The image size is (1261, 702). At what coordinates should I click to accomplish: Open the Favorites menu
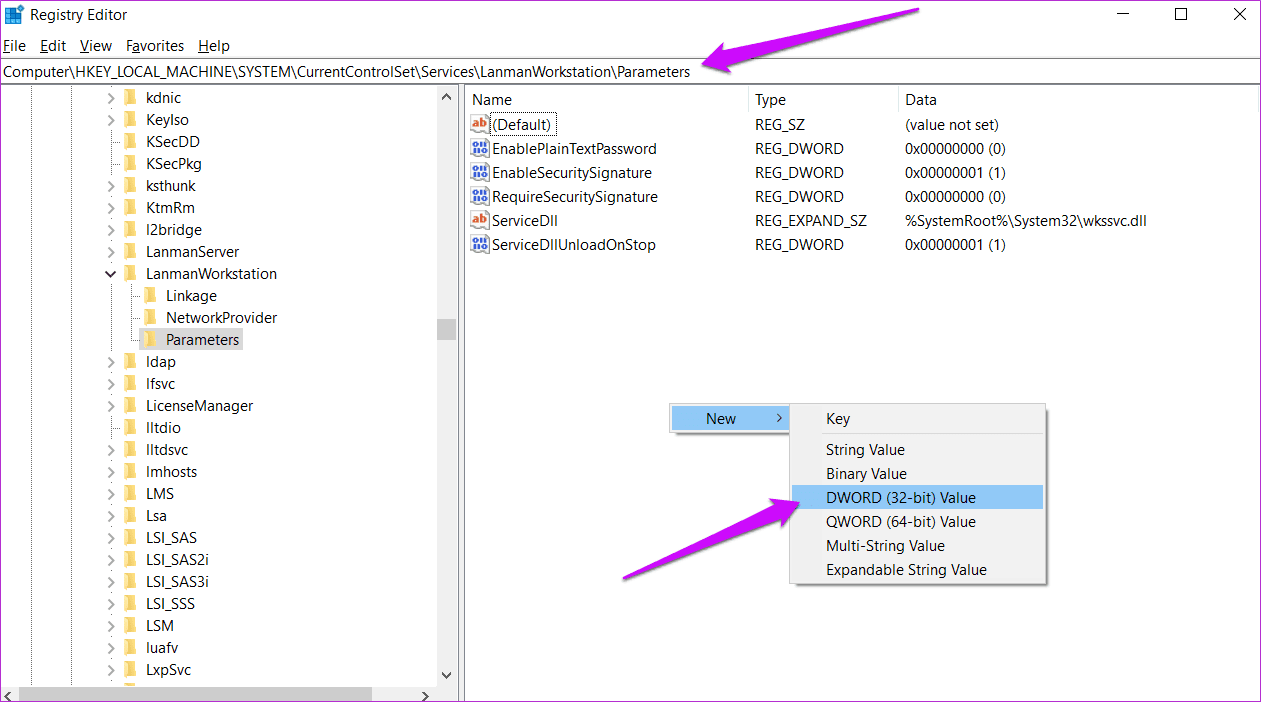click(155, 46)
